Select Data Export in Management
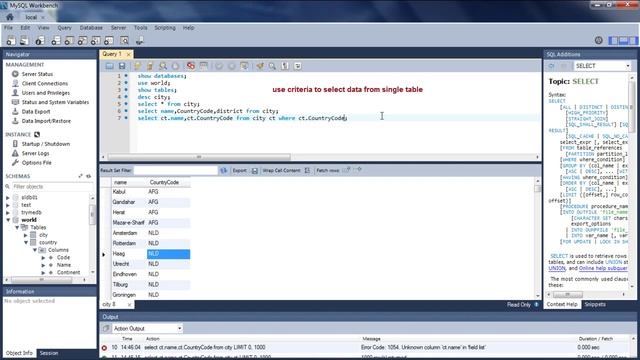The height and width of the screenshot is (360, 640). point(36,111)
